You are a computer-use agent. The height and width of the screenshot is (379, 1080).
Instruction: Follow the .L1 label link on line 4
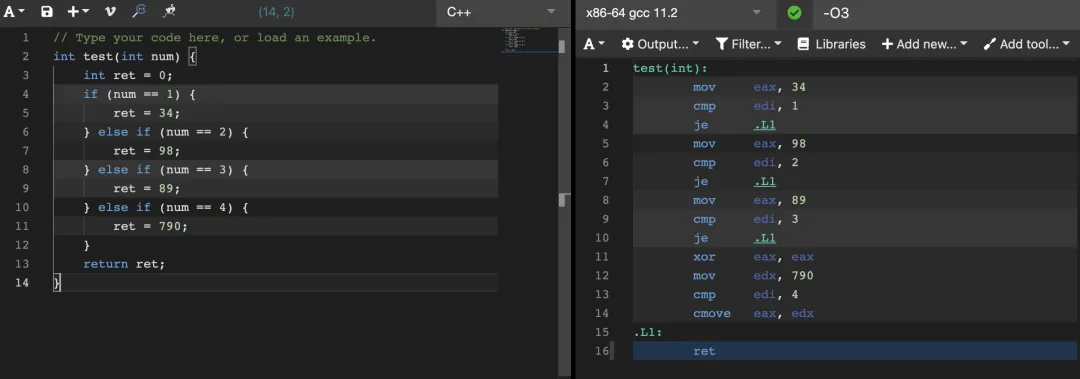tap(765, 125)
